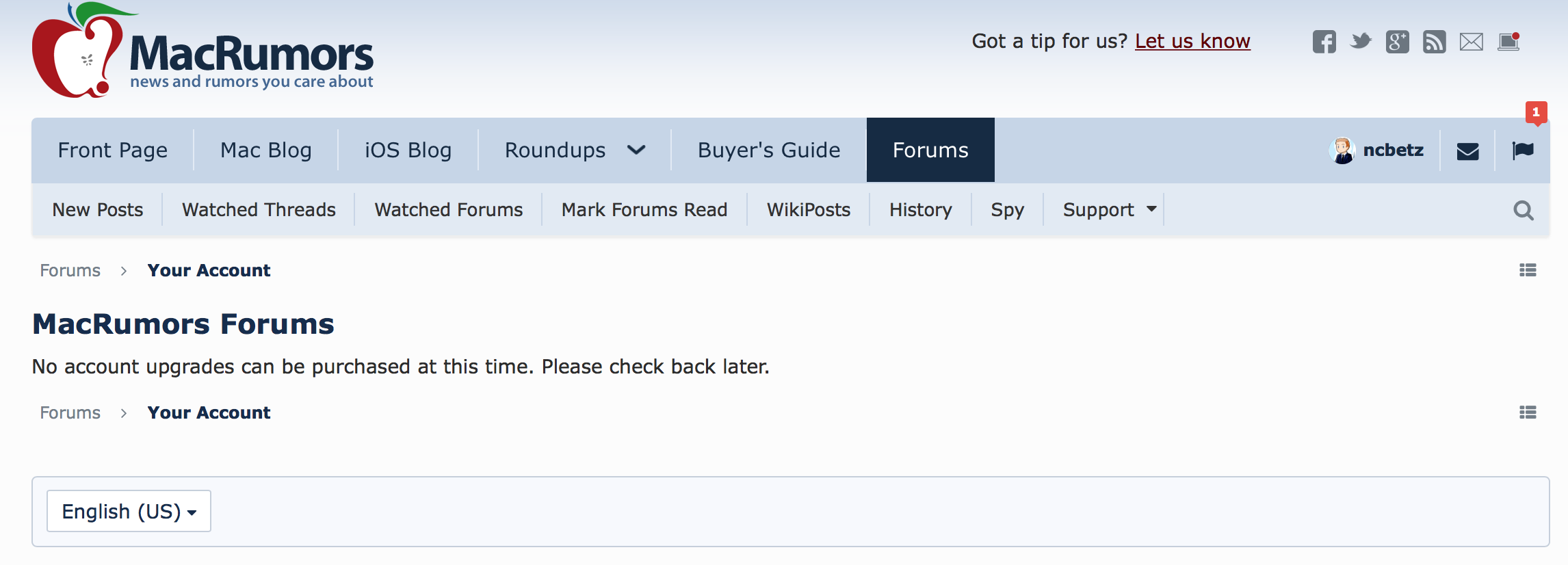Viewport: 1568px width, 565px height.
Task: Go to the Buyer's Guide tab
Action: click(x=769, y=150)
